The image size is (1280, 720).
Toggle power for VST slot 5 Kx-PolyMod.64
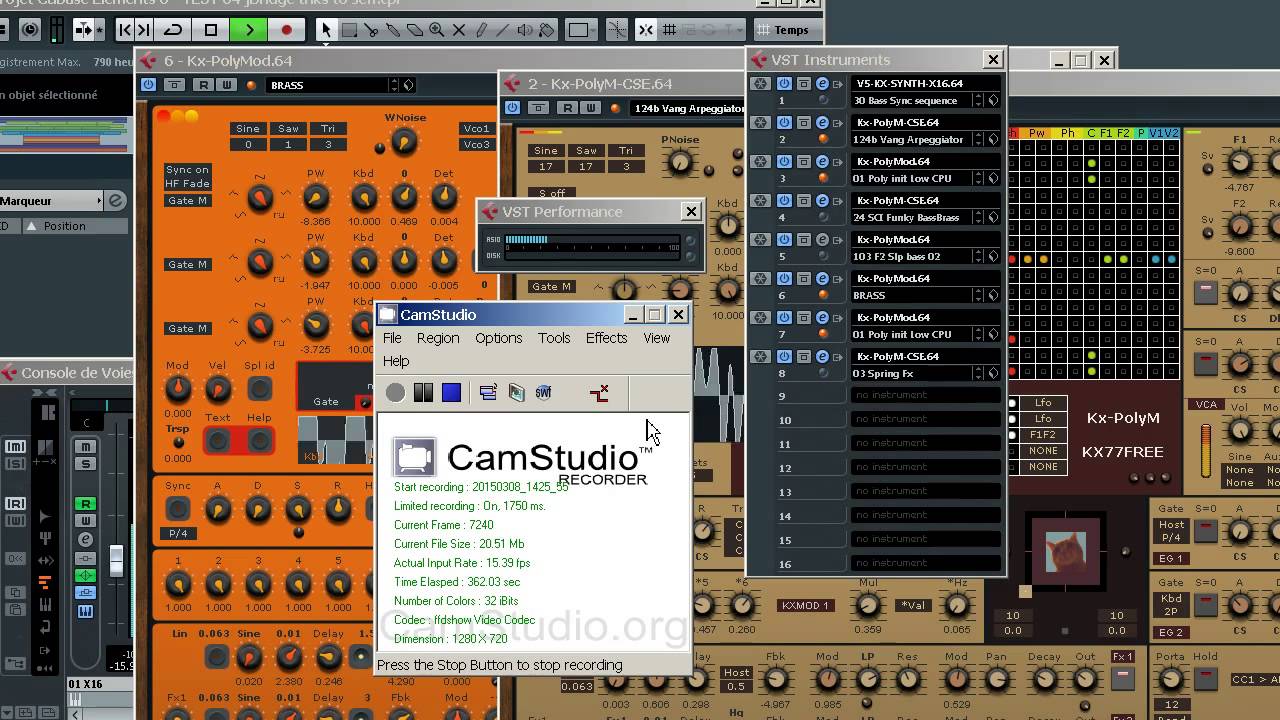click(x=784, y=240)
